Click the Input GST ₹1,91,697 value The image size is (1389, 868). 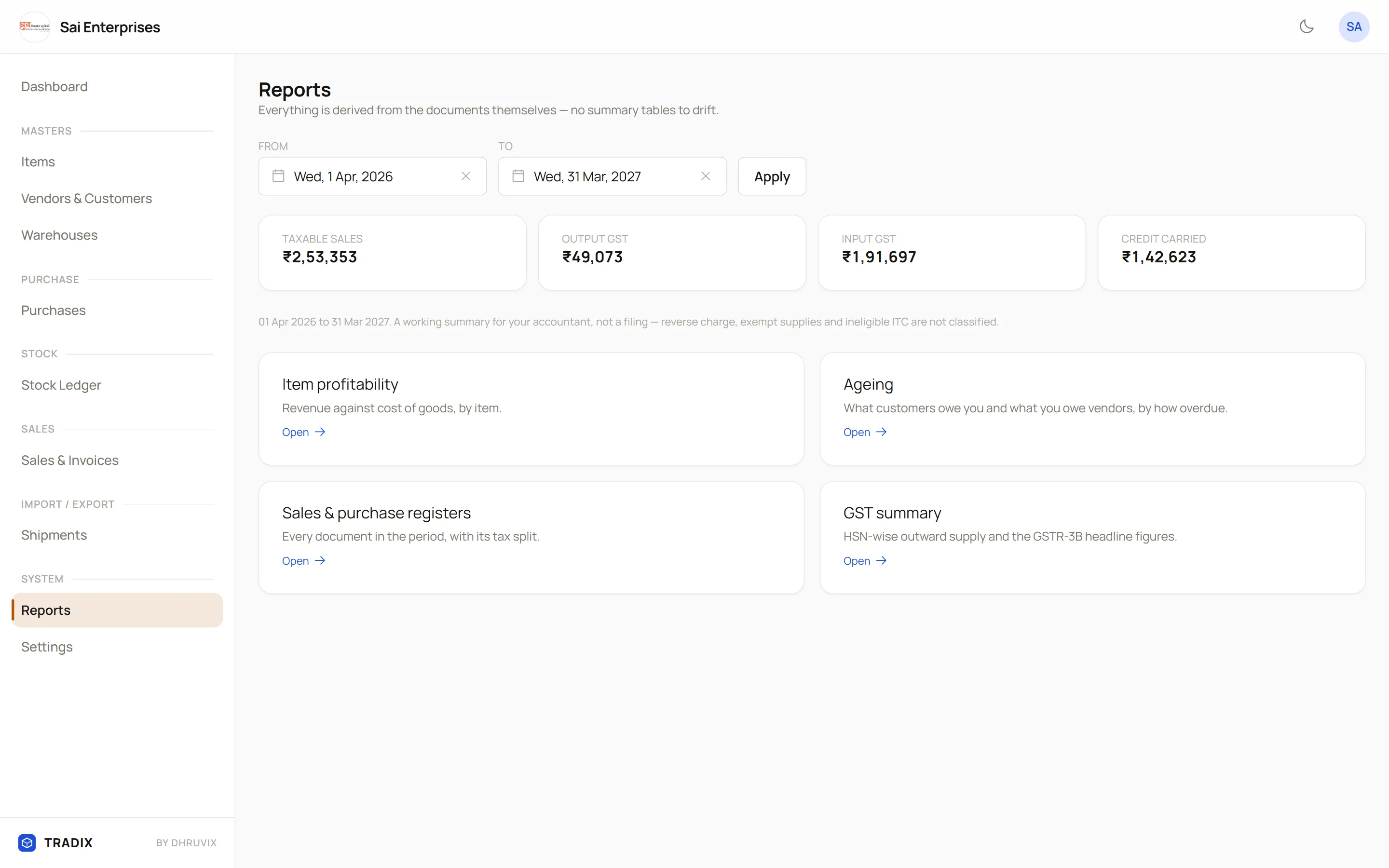coord(879,257)
